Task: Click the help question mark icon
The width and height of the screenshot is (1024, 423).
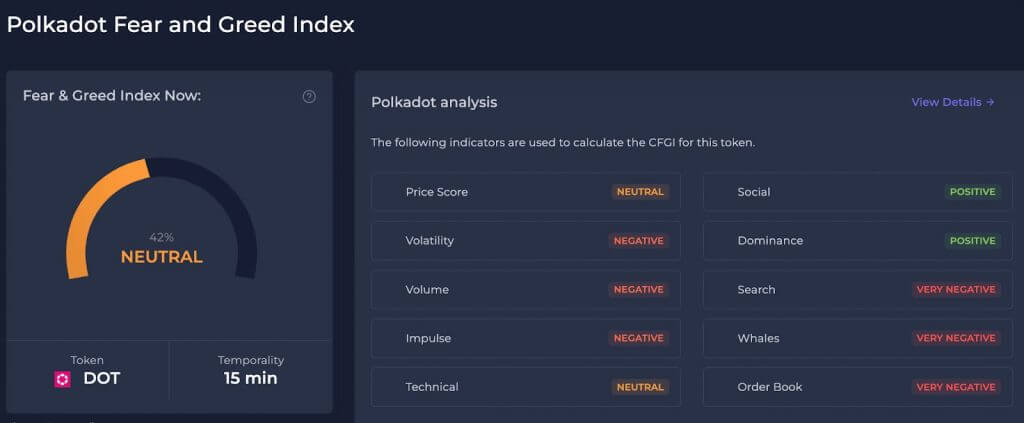Action: pyautogui.click(x=309, y=97)
